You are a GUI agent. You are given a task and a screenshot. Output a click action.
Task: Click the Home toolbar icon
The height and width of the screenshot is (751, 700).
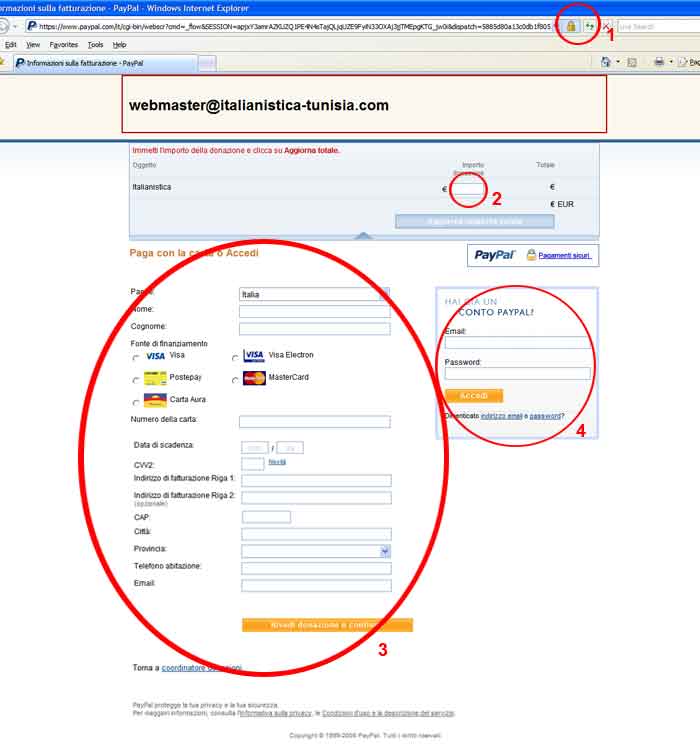point(606,62)
